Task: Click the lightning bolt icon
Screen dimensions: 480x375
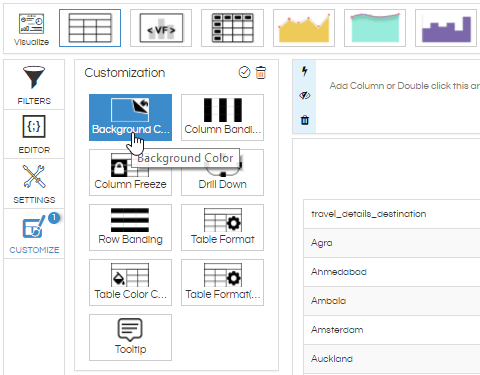Action: 304,71
